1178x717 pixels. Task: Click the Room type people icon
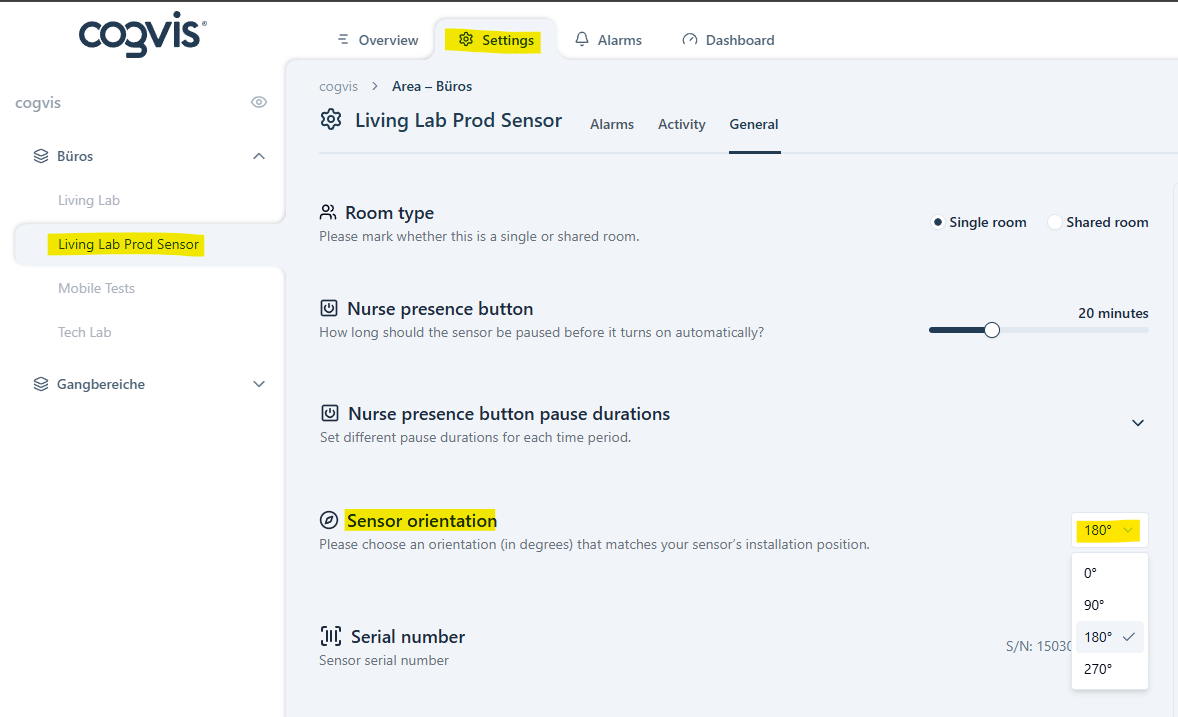tap(327, 212)
